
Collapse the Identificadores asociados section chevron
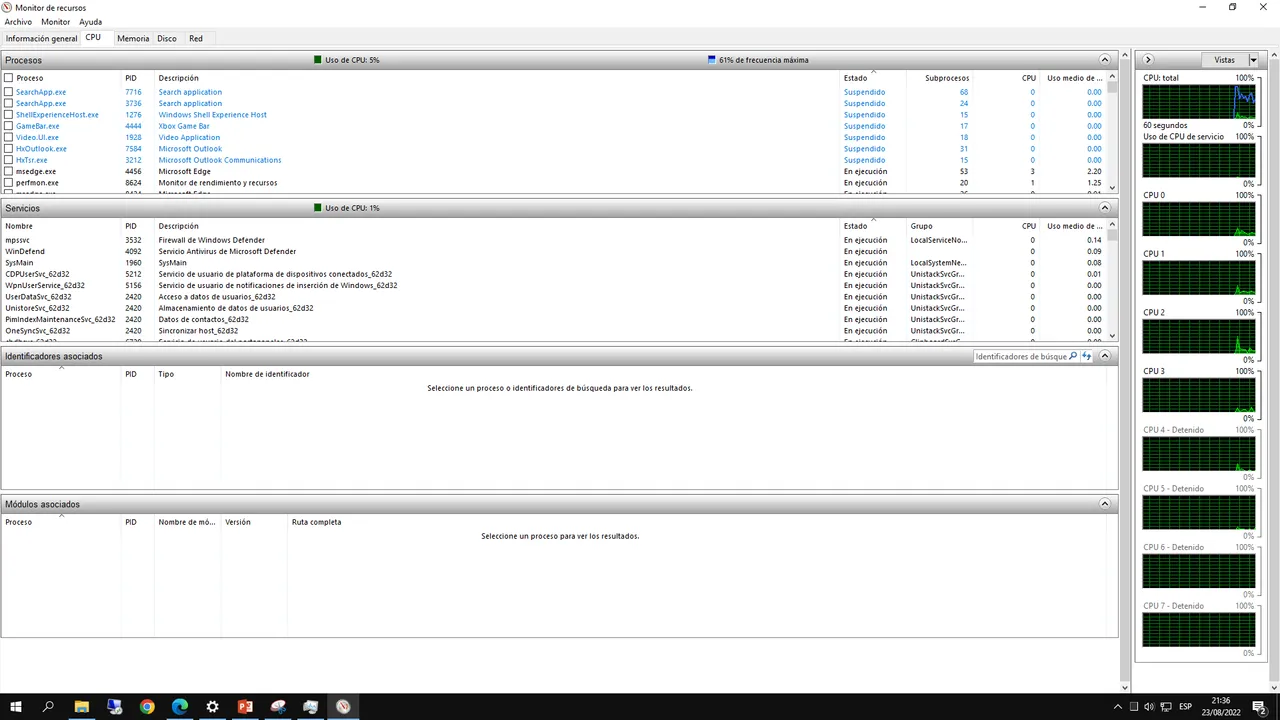click(1105, 356)
